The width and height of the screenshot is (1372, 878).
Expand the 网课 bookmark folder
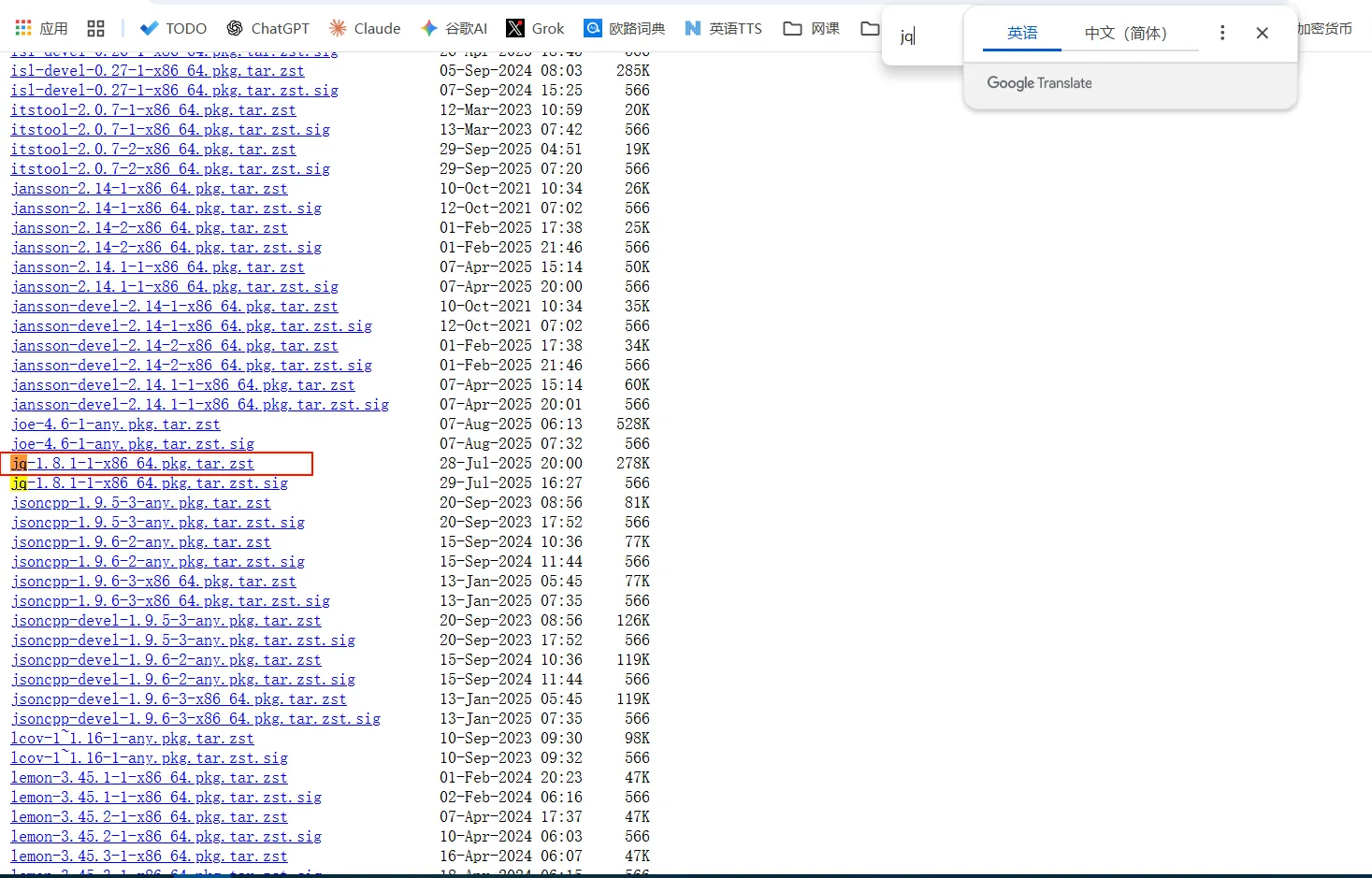pos(811,28)
